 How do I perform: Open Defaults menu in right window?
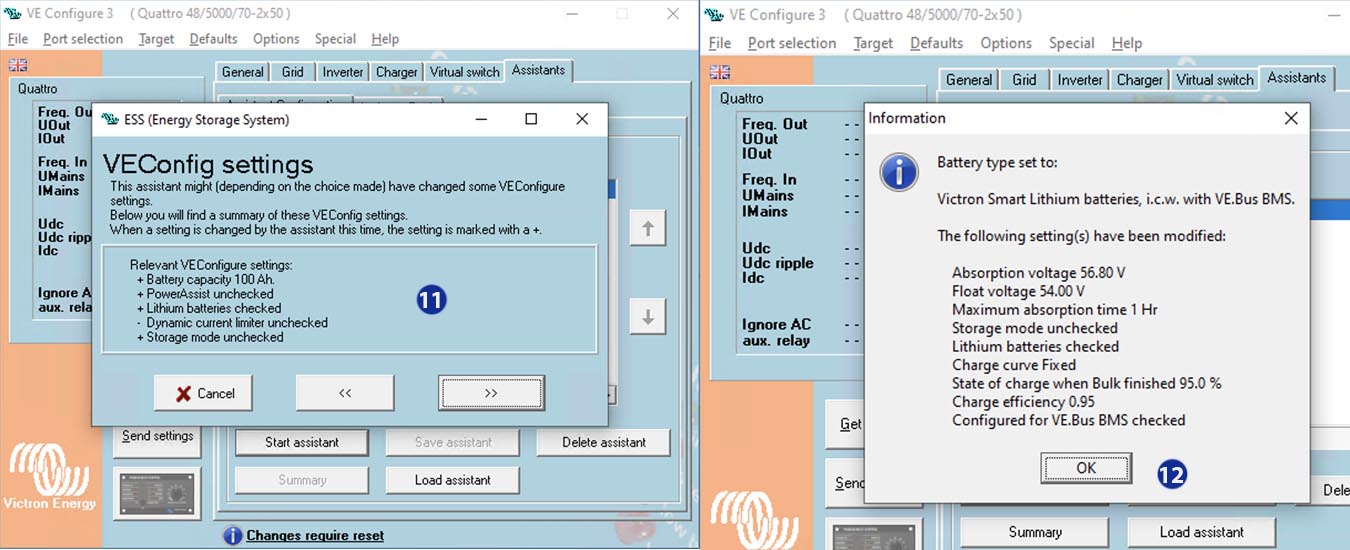(936, 43)
